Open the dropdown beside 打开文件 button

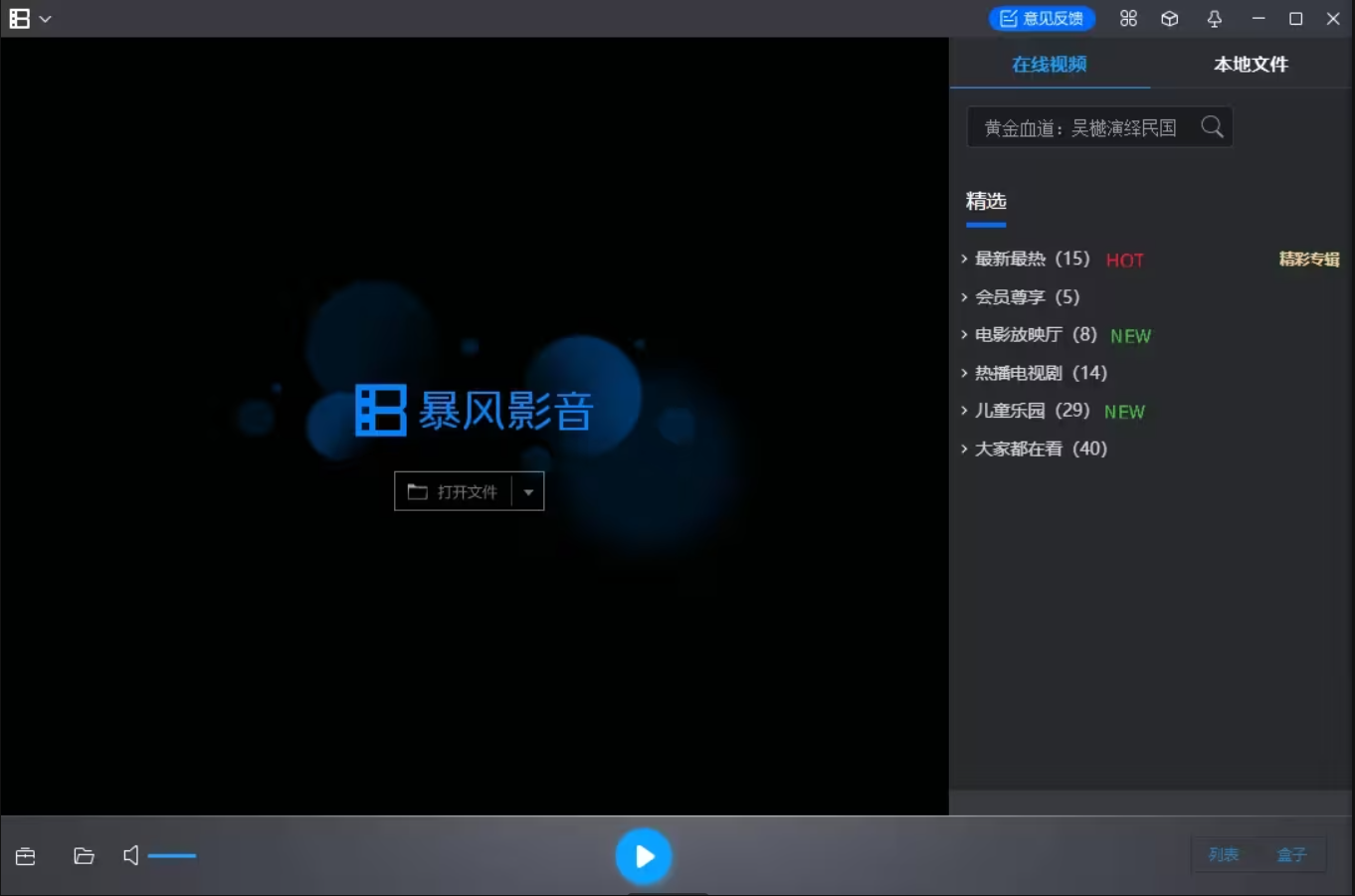coord(528,490)
